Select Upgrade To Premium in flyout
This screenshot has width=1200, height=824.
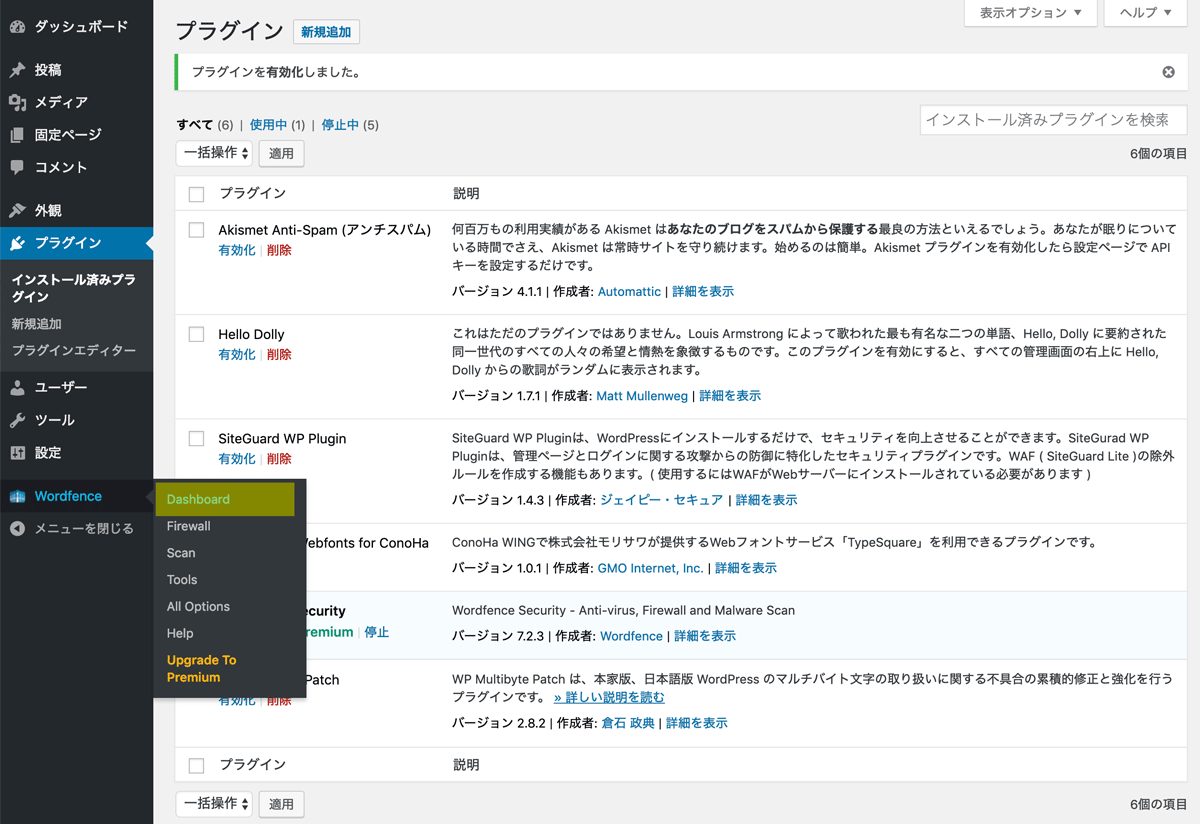click(x=201, y=669)
